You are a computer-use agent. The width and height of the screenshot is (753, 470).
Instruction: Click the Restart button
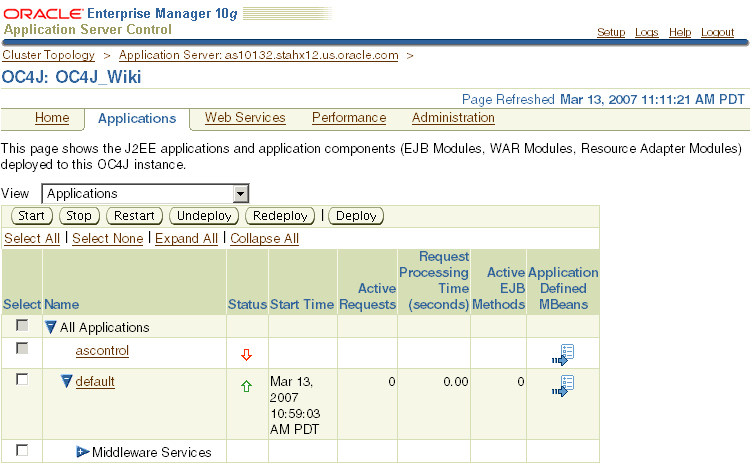134,216
